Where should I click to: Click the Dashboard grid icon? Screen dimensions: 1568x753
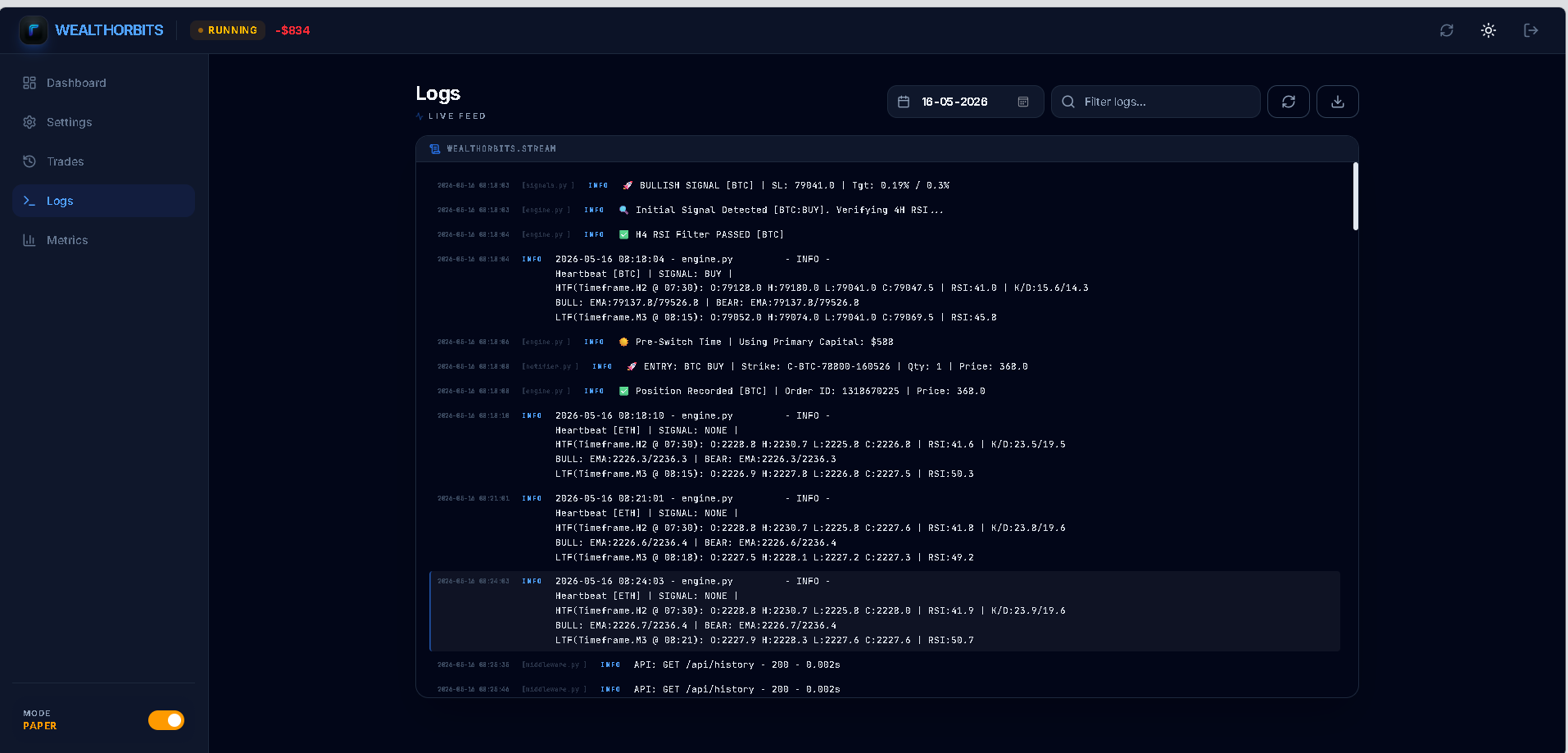tap(29, 83)
